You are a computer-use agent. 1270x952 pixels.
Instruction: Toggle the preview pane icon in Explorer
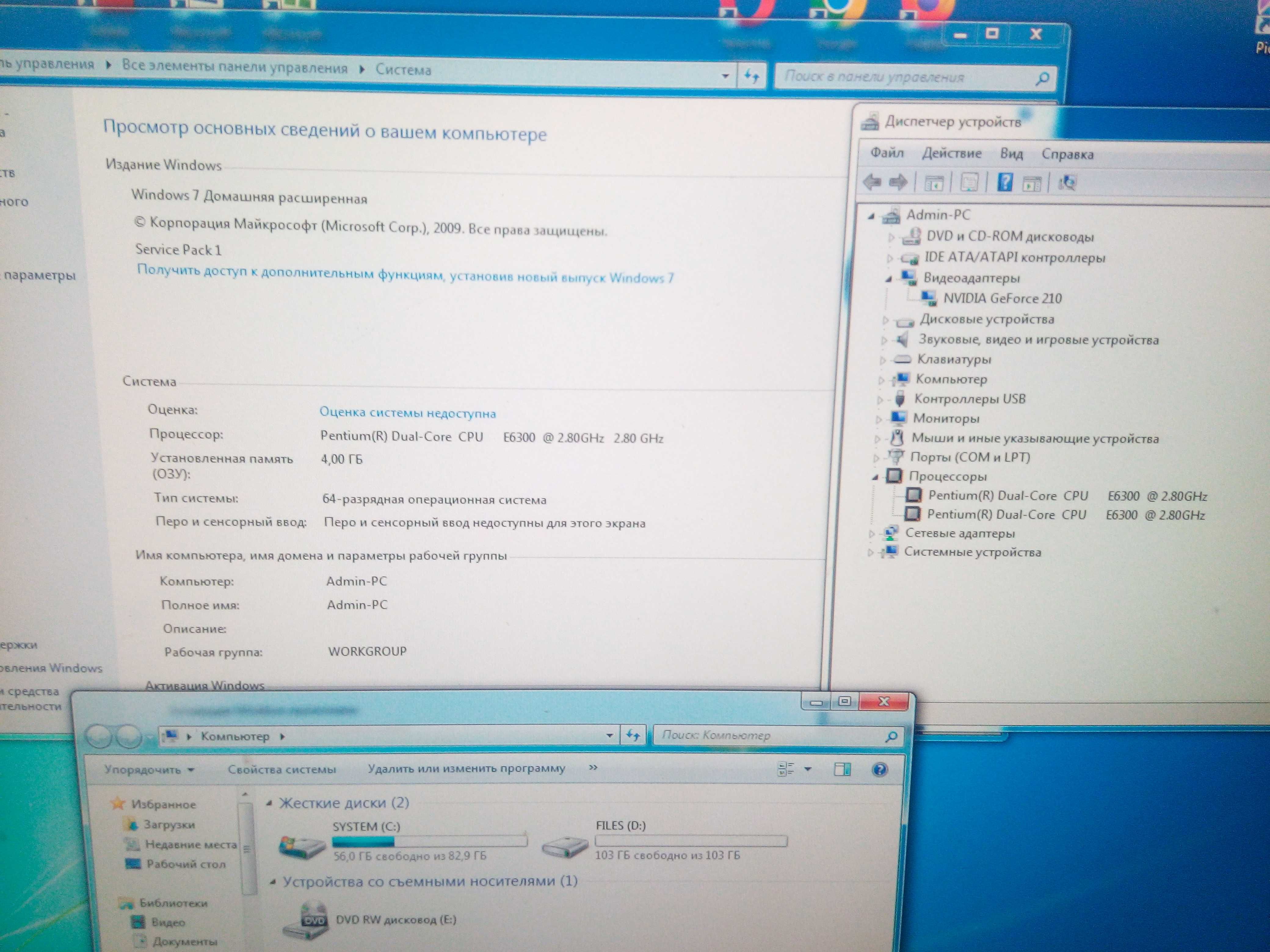(x=842, y=769)
